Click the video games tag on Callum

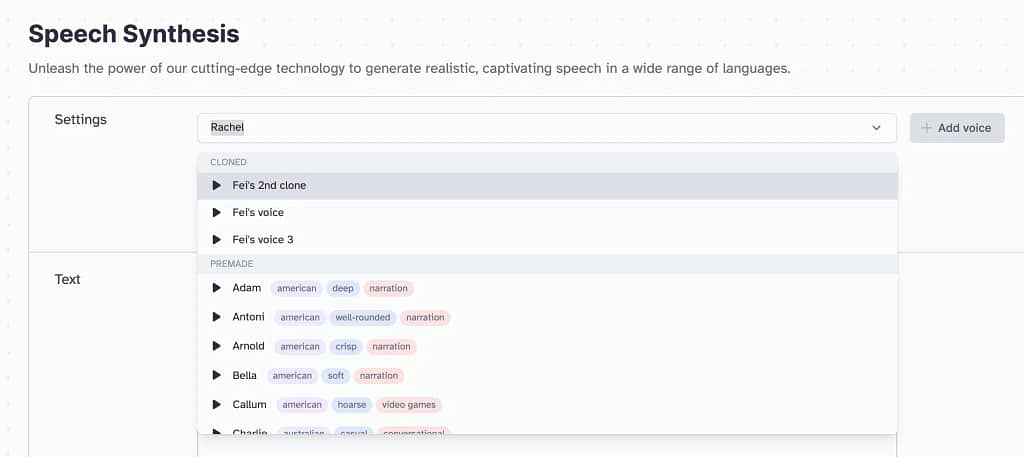coord(411,404)
